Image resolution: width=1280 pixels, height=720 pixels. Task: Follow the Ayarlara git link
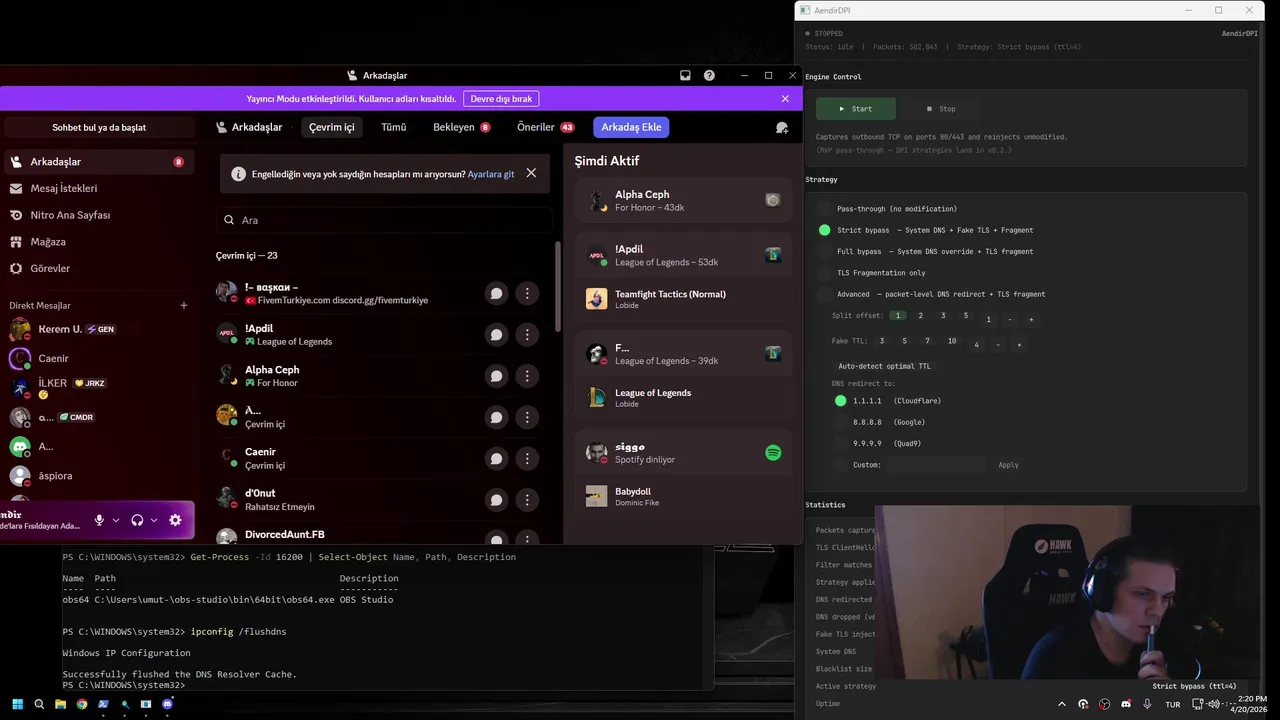pos(491,174)
